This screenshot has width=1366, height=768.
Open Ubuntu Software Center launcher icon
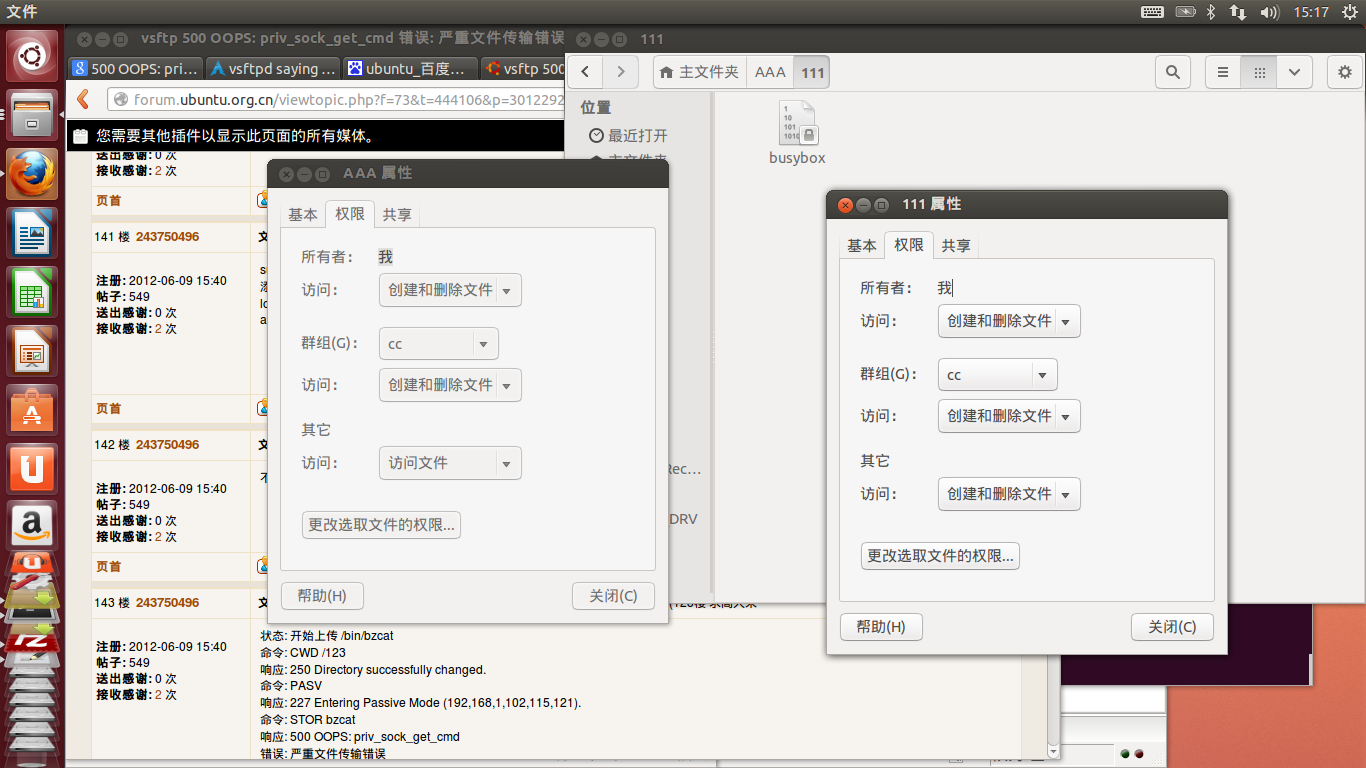pyautogui.click(x=33, y=410)
